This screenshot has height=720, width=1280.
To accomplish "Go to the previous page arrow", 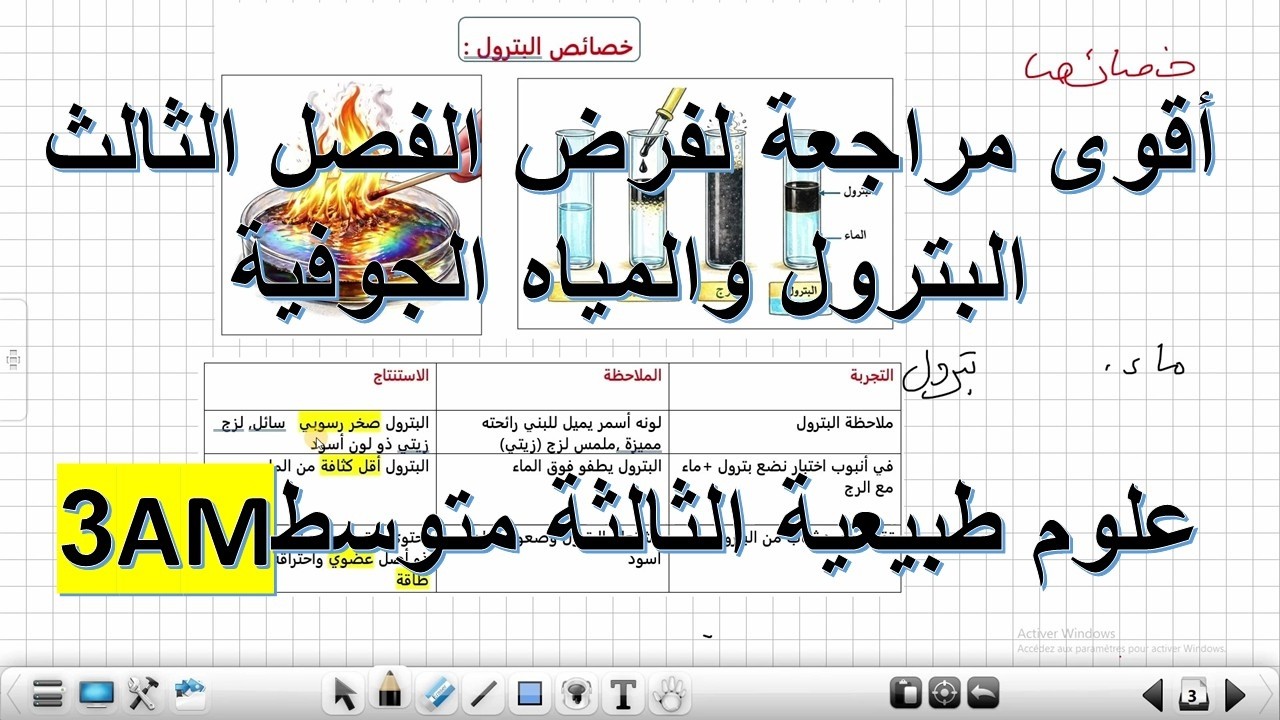I will pos(1153,694).
